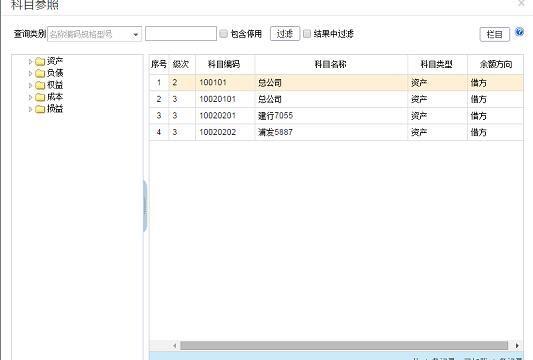Expand the 权益 tree node
The height and width of the screenshot is (360, 533).
click(x=30, y=85)
